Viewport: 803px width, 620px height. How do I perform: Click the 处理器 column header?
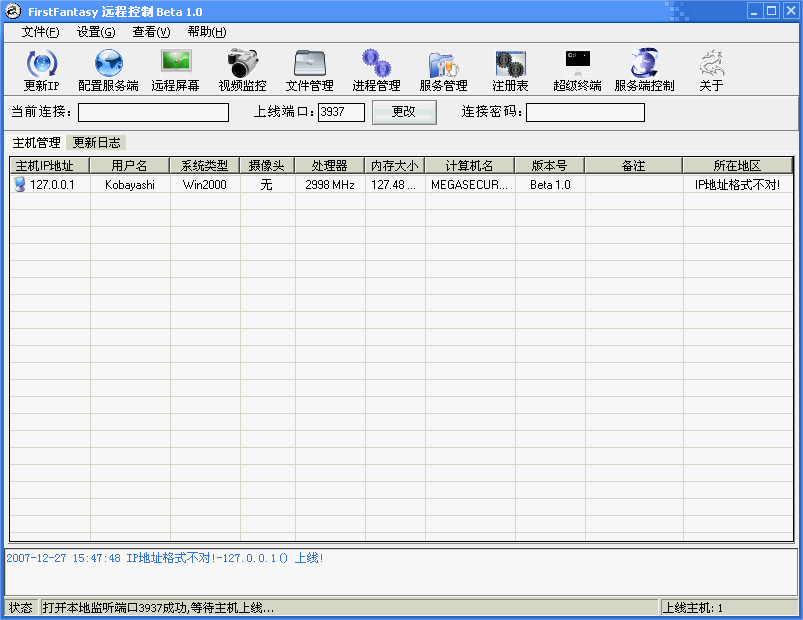329,165
